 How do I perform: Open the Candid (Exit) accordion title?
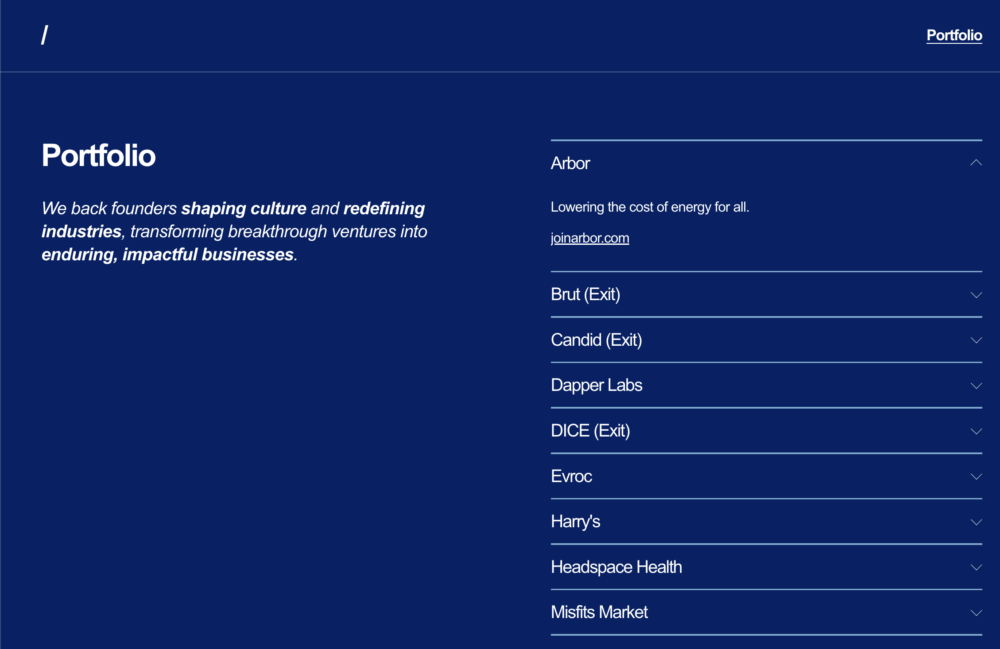pyautogui.click(x=596, y=340)
